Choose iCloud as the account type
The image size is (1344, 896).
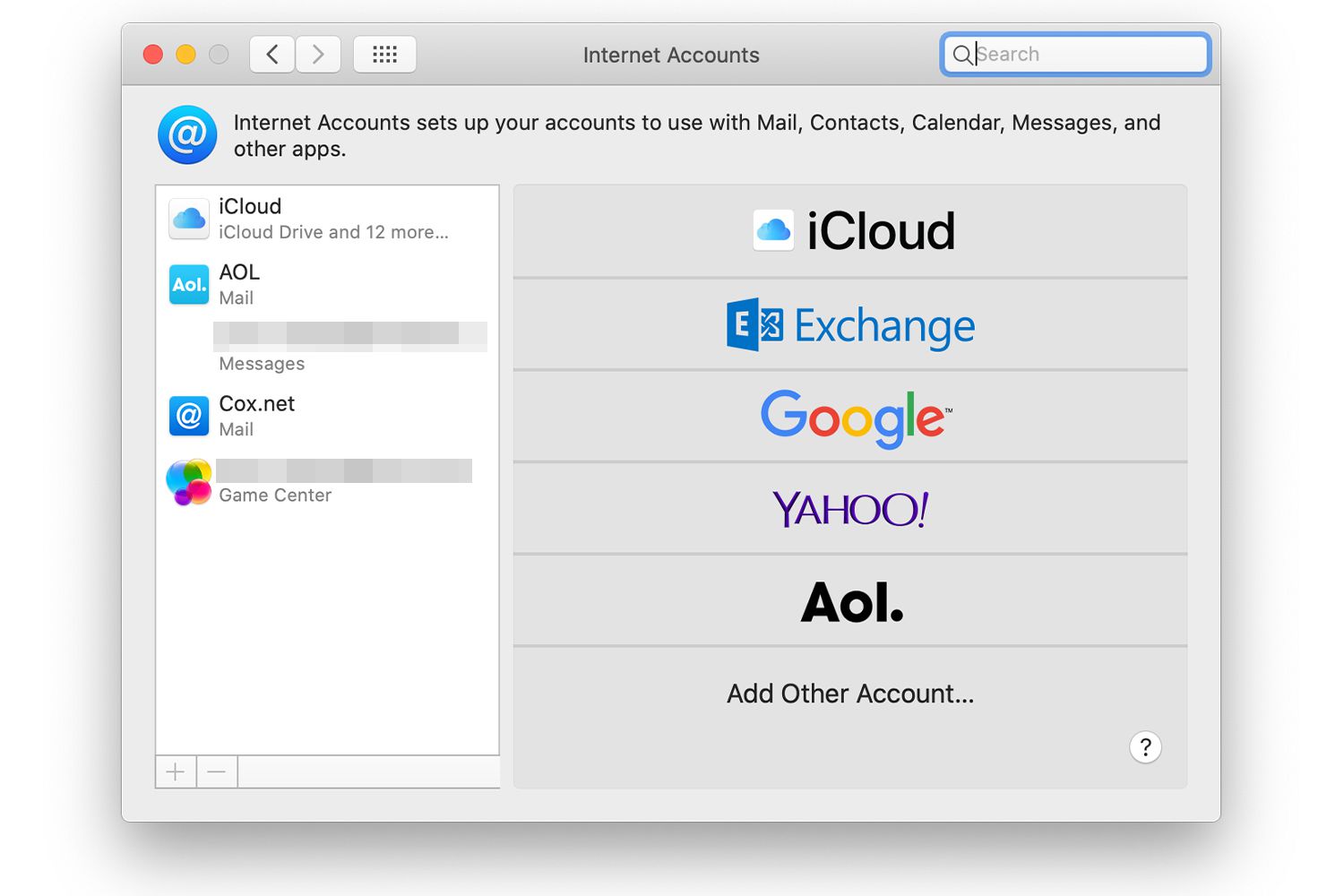point(850,231)
